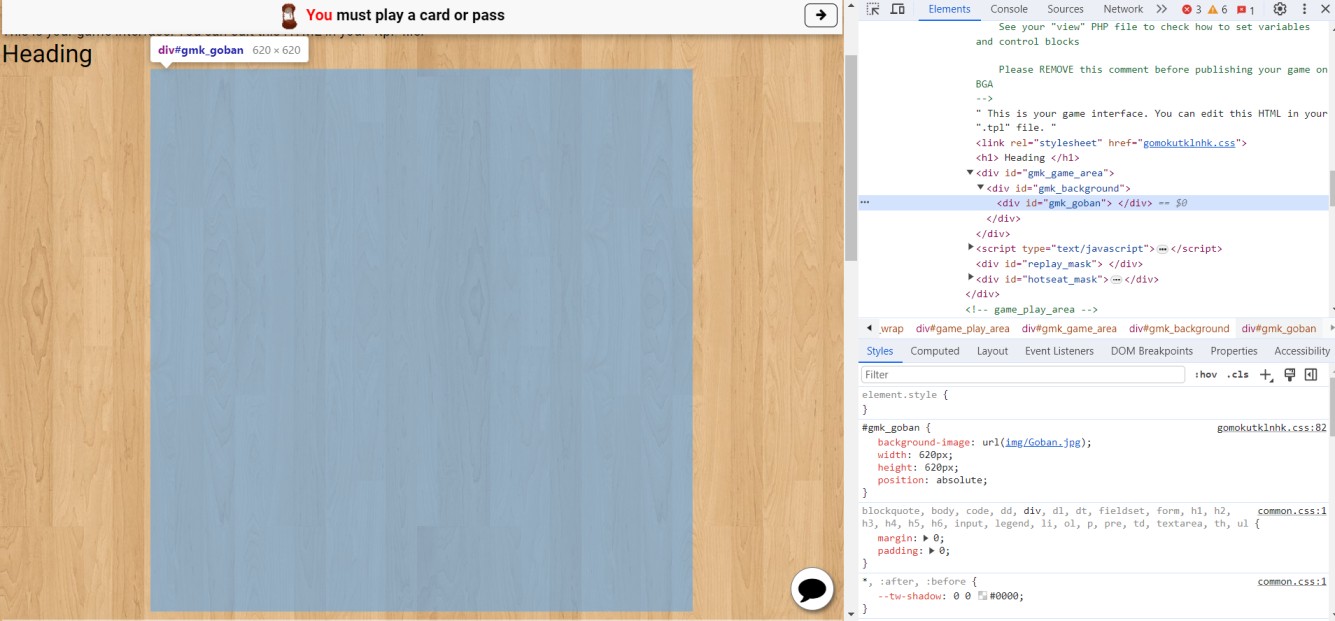
Task: Expand the padding shorthand property triangle
Action: [931, 551]
